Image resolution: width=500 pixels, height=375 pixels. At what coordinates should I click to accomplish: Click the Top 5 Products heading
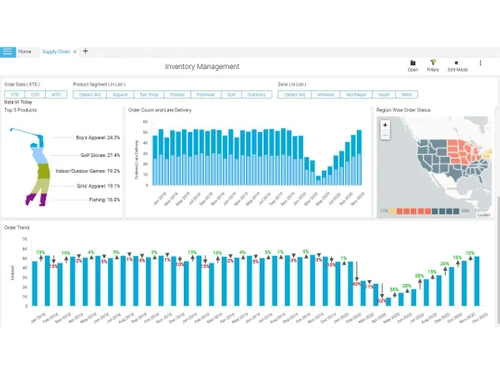[20, 110]
